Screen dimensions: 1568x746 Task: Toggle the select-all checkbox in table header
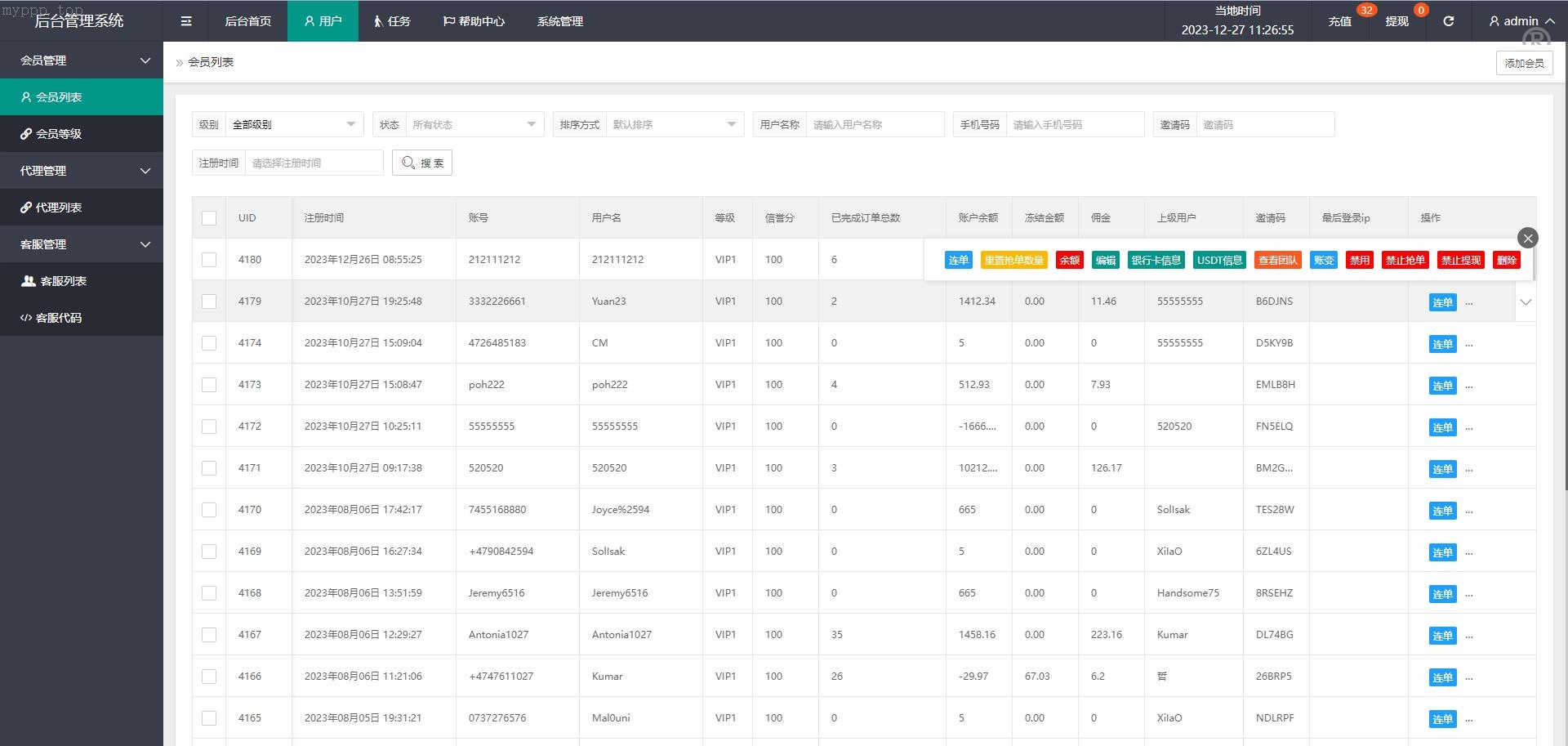[209, 218]
